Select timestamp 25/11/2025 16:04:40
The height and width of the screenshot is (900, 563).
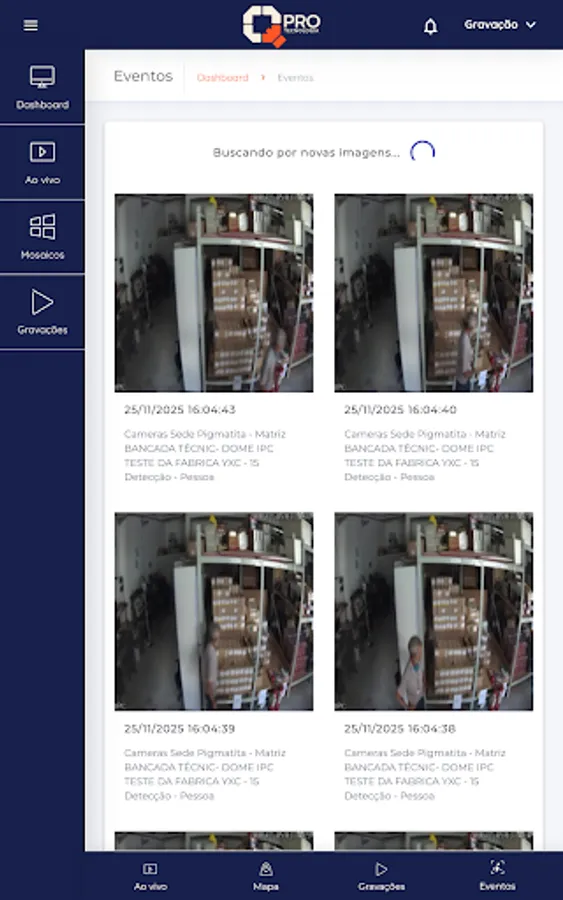[x=400, y=409]
